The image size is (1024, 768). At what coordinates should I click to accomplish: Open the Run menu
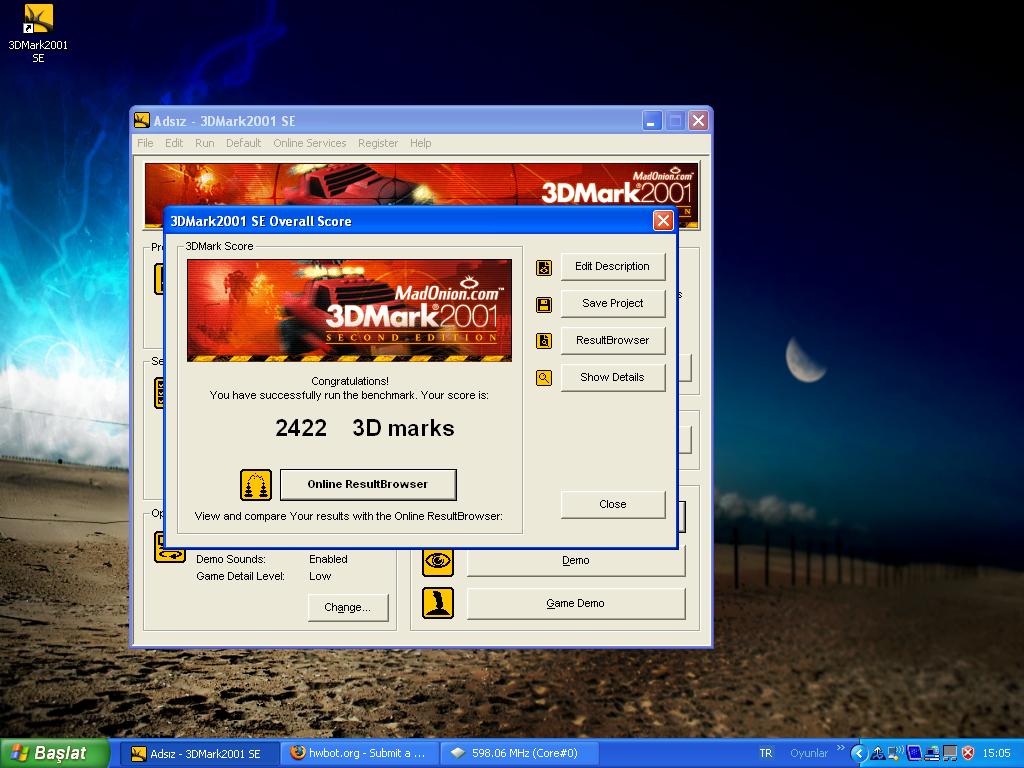click(x=204, y=143)
